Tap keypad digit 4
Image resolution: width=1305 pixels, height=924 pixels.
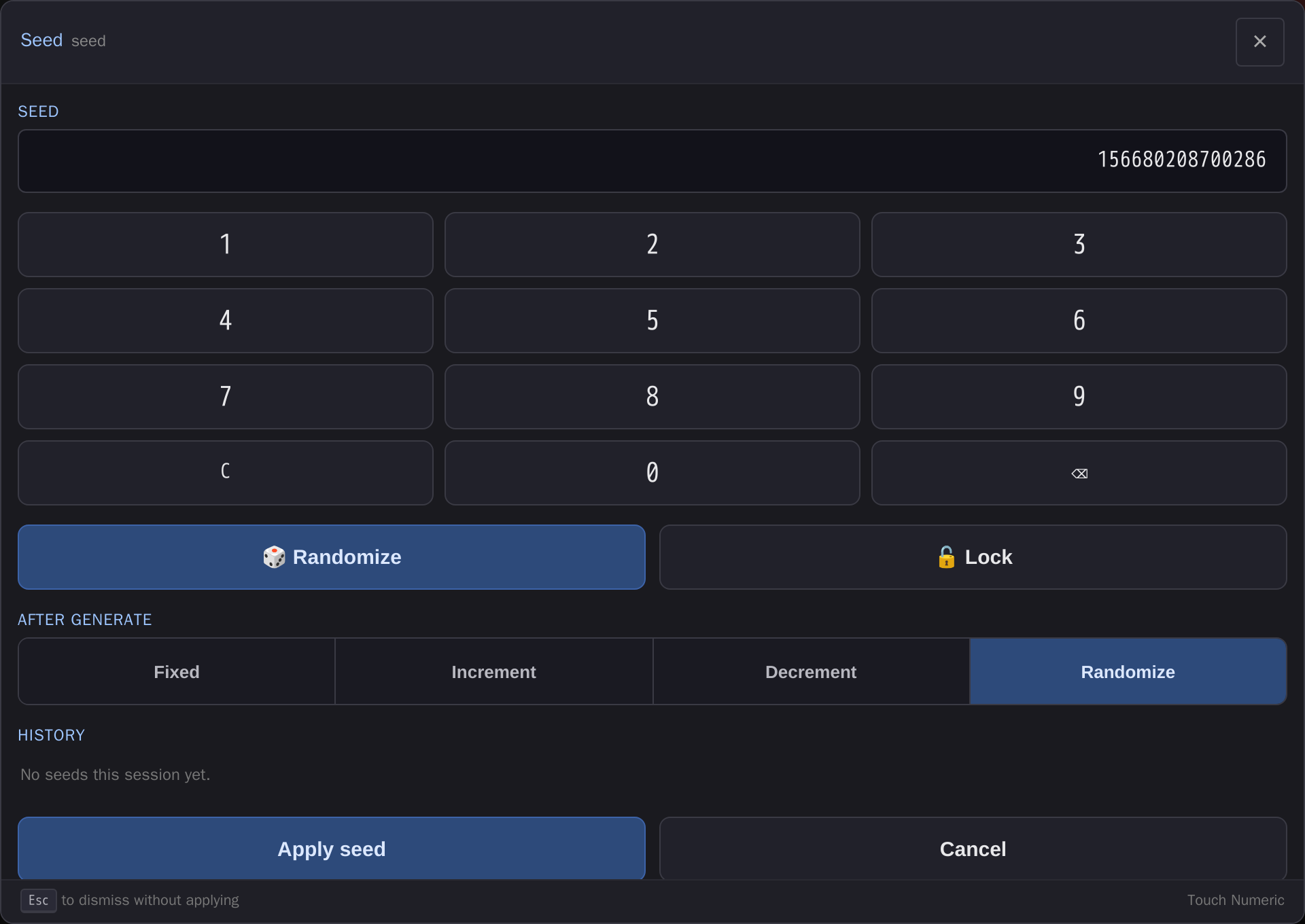pyautogui.click(x=226, y=321)
